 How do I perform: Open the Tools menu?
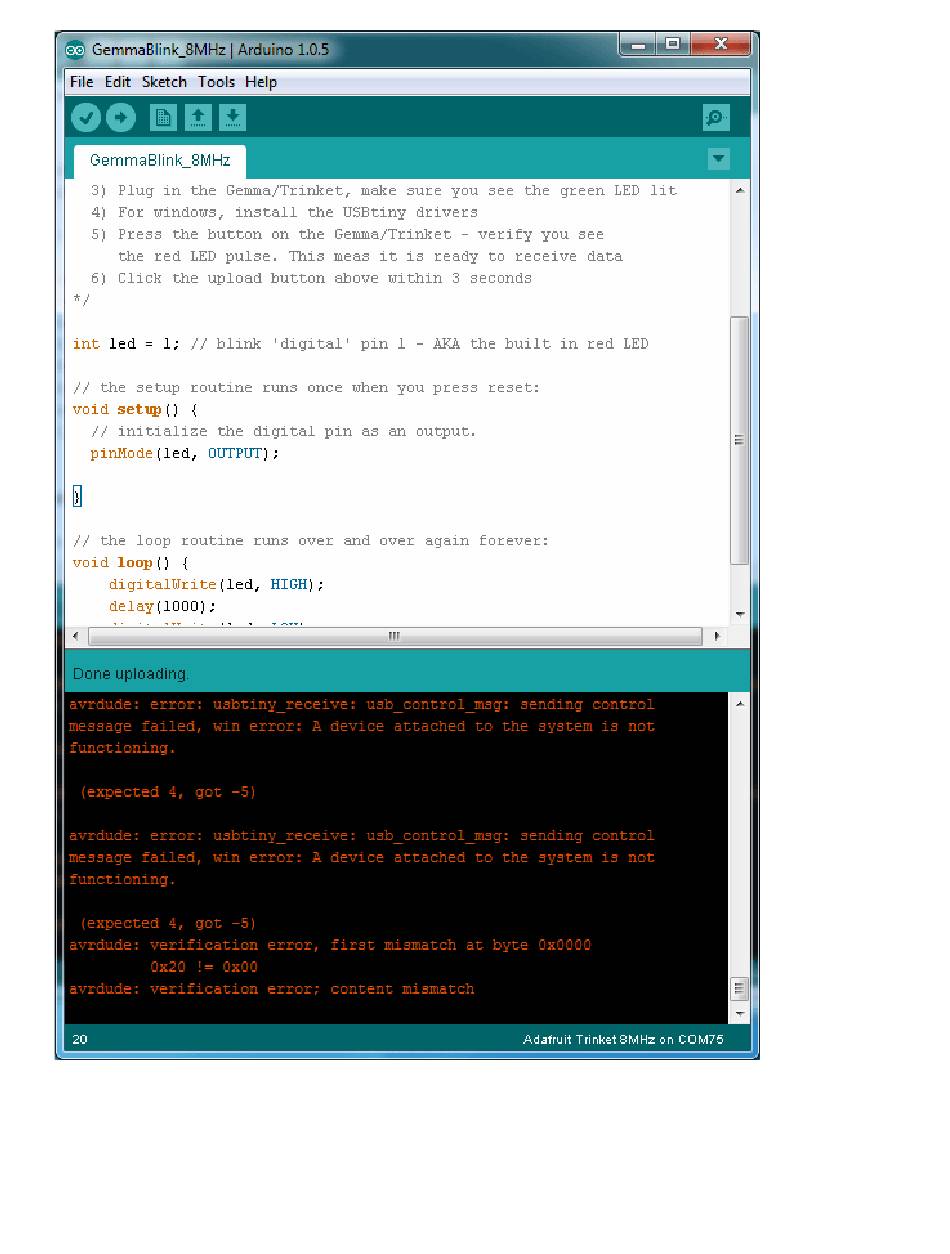(216, 82)
